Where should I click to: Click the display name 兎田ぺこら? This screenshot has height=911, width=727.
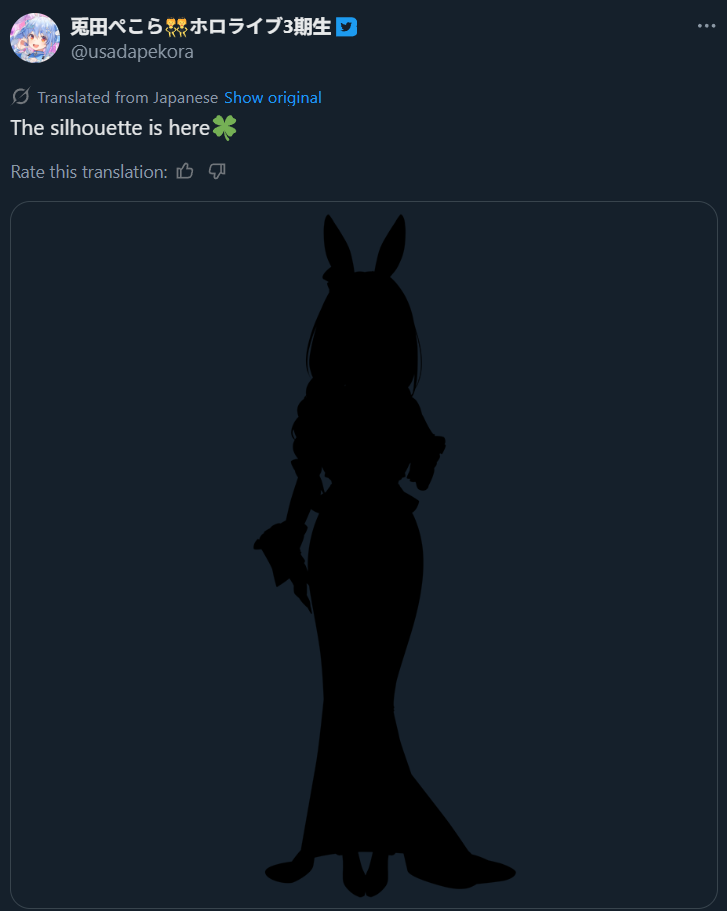coord(117,27)
